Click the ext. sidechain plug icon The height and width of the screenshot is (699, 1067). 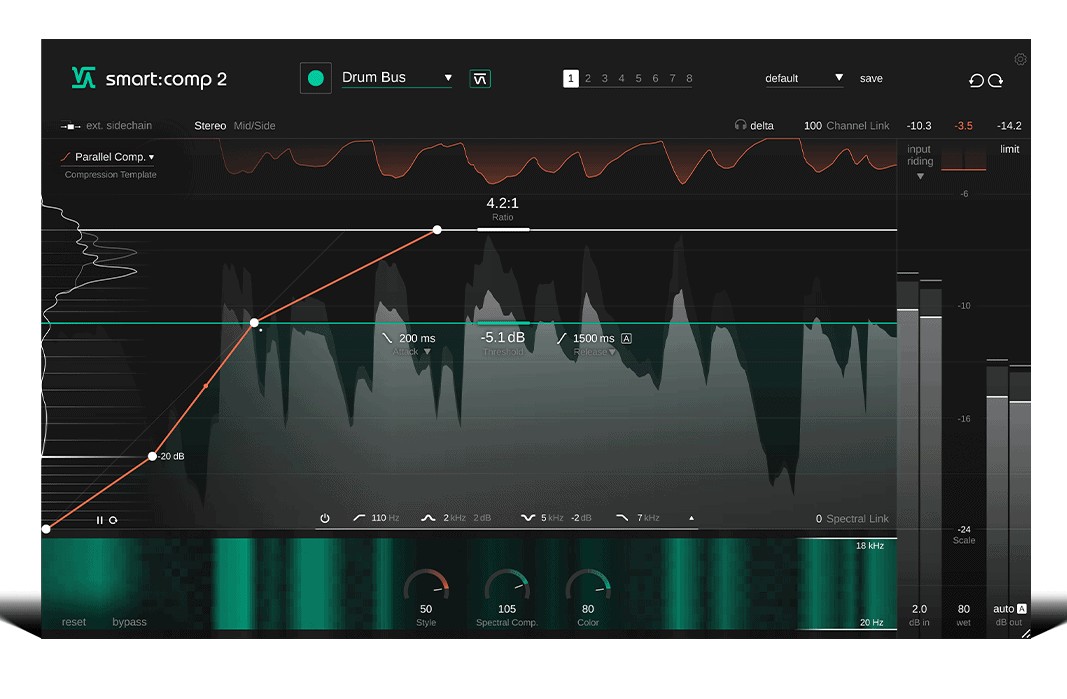click(70, 126)
